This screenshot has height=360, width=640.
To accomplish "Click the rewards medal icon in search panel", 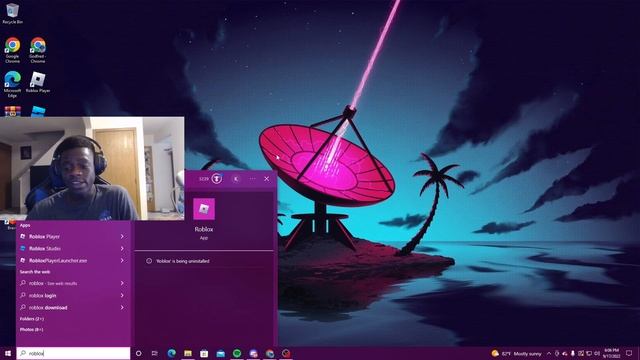I will 217,179.
